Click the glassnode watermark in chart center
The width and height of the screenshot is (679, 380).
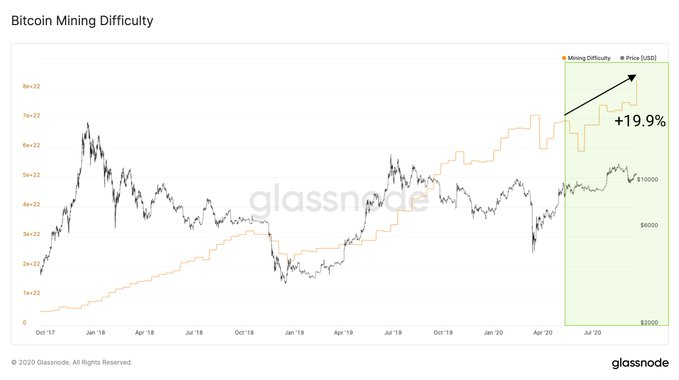(x=339, y=200)
